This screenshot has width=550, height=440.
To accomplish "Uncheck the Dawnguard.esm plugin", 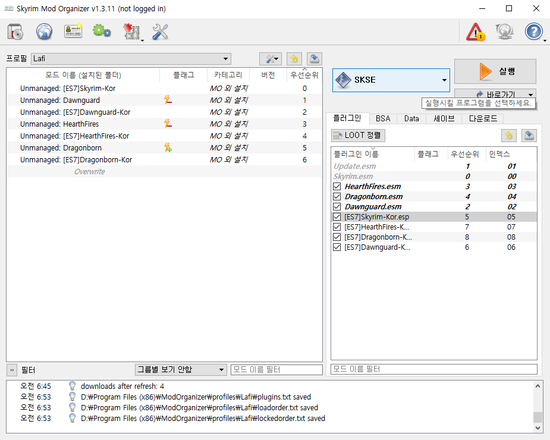I will pyautogui.click(x=337, y=207).
